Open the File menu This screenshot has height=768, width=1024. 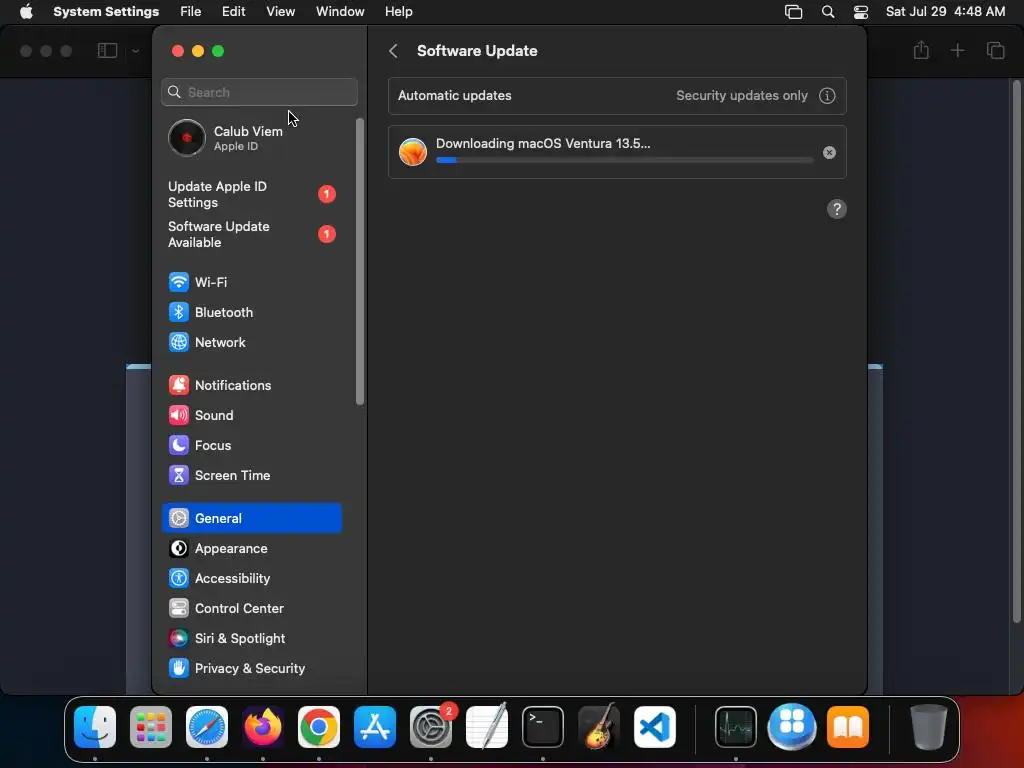(191, 12)
